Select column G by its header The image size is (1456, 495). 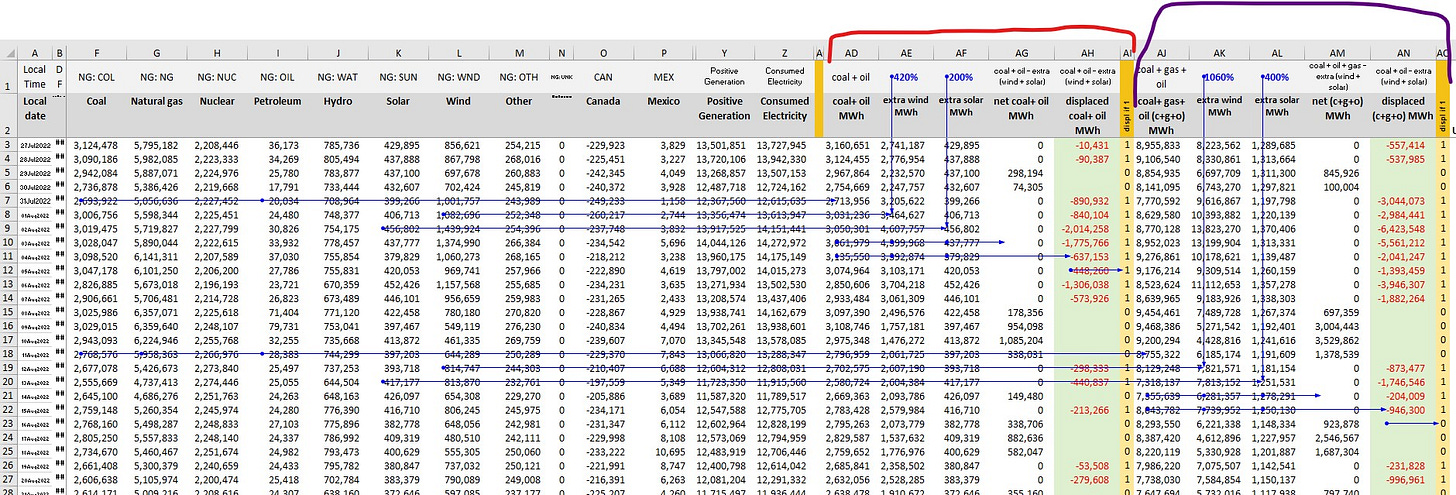click(x=158, y=53)
